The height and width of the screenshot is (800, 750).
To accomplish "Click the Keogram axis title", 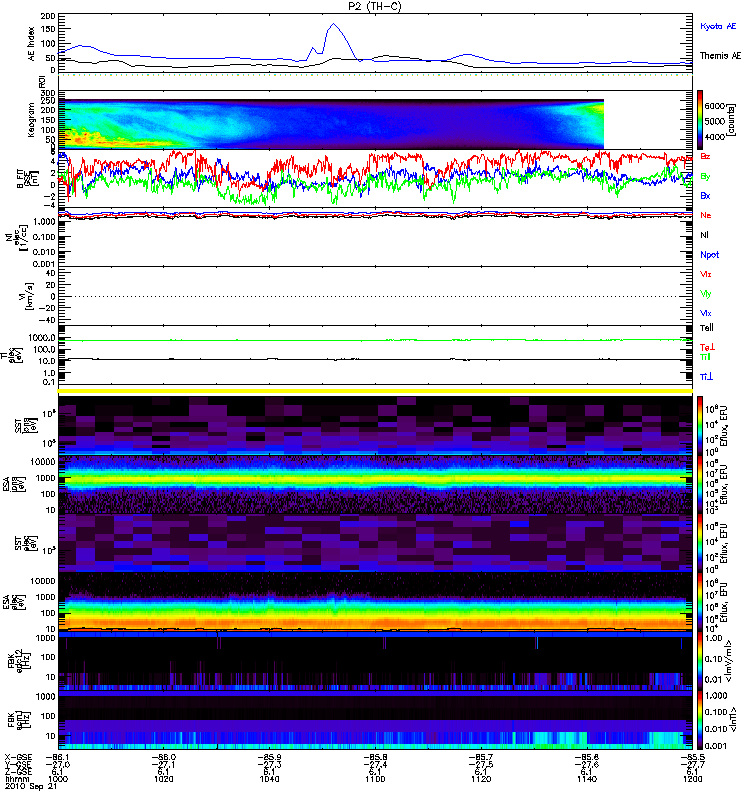I will pyautogui.click(x=31, y=119).
